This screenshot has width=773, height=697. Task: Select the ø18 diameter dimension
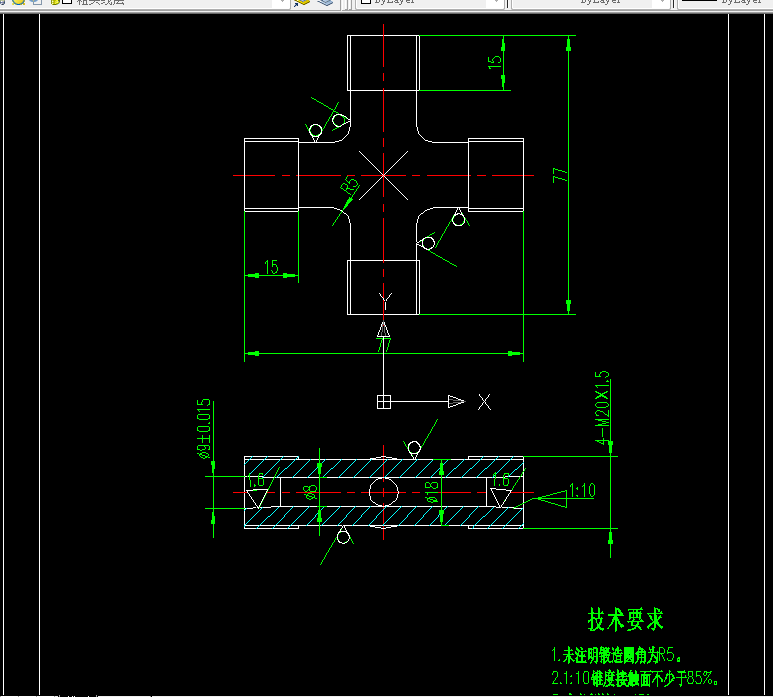tap(432, 492)
